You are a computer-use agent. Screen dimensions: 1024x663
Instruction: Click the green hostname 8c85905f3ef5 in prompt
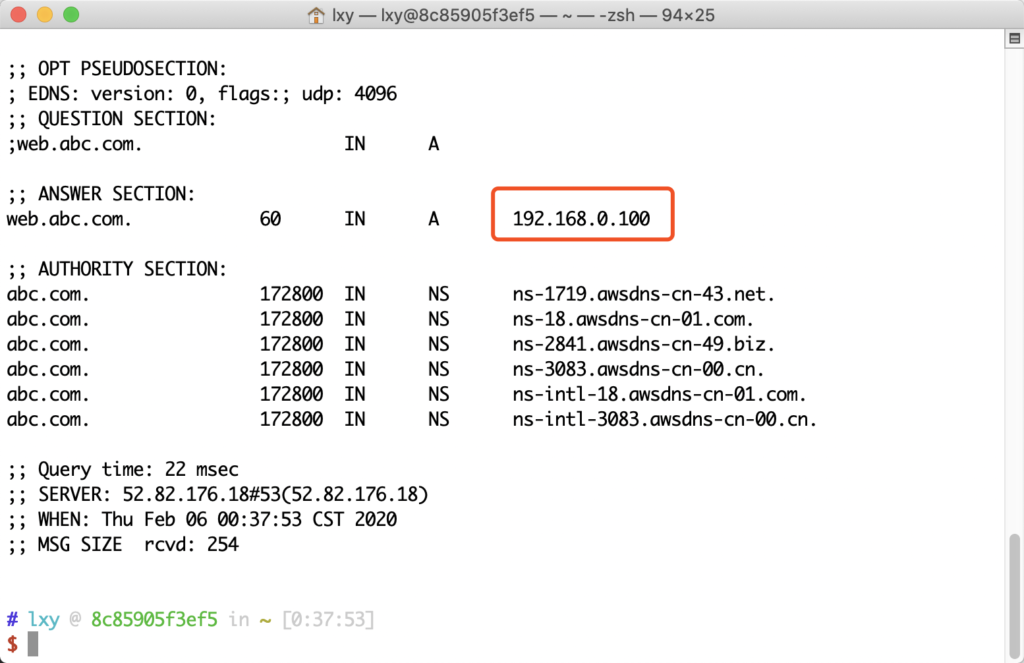point(154,620)
